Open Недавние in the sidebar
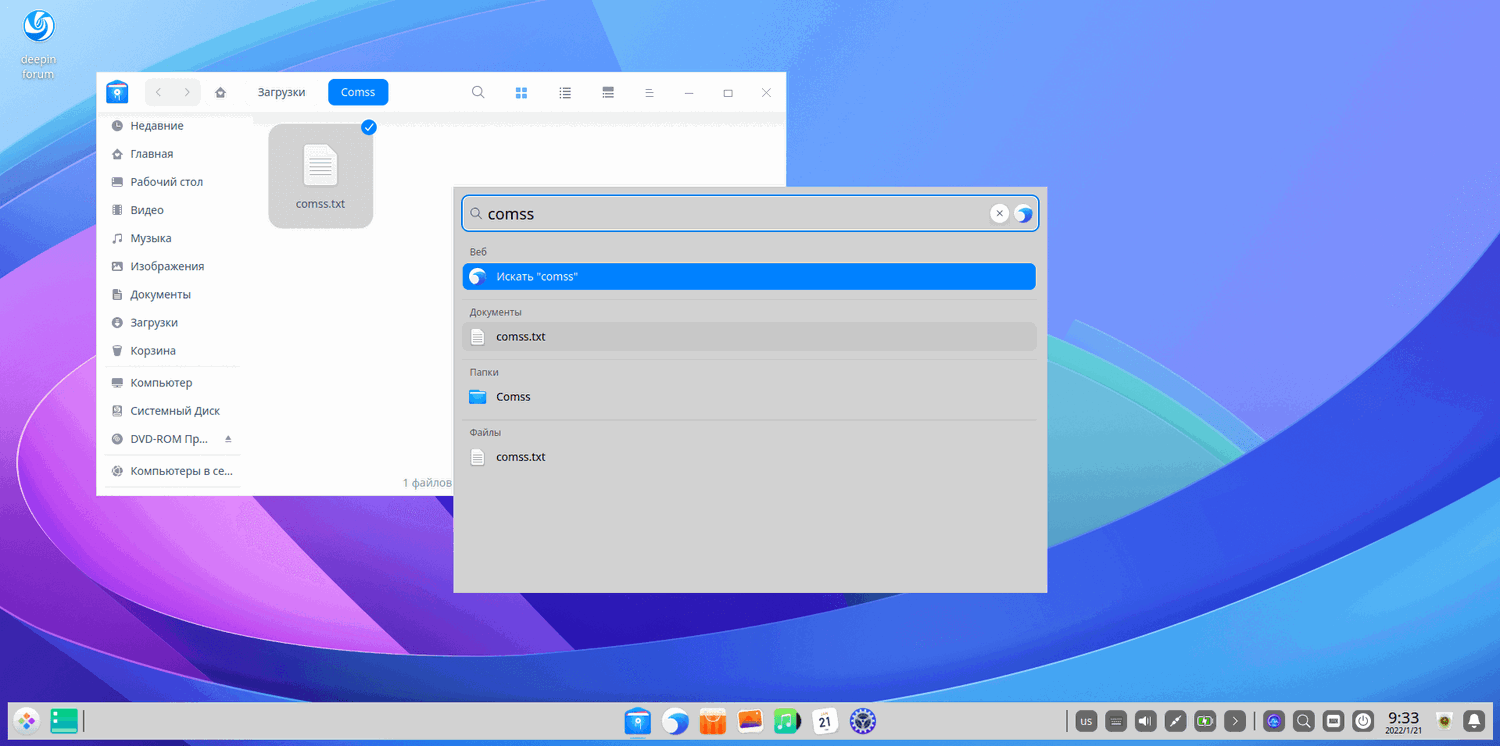 (x=170, y=126)
